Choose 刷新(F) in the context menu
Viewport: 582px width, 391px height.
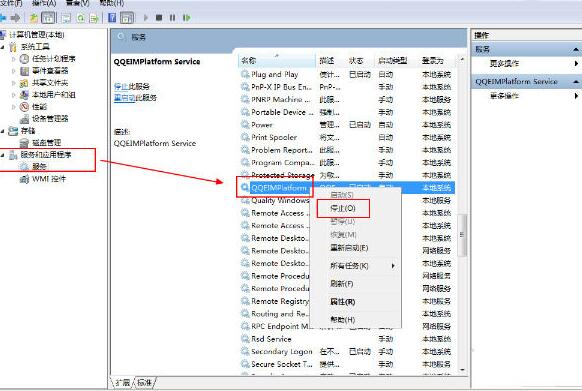pos(341,284)
